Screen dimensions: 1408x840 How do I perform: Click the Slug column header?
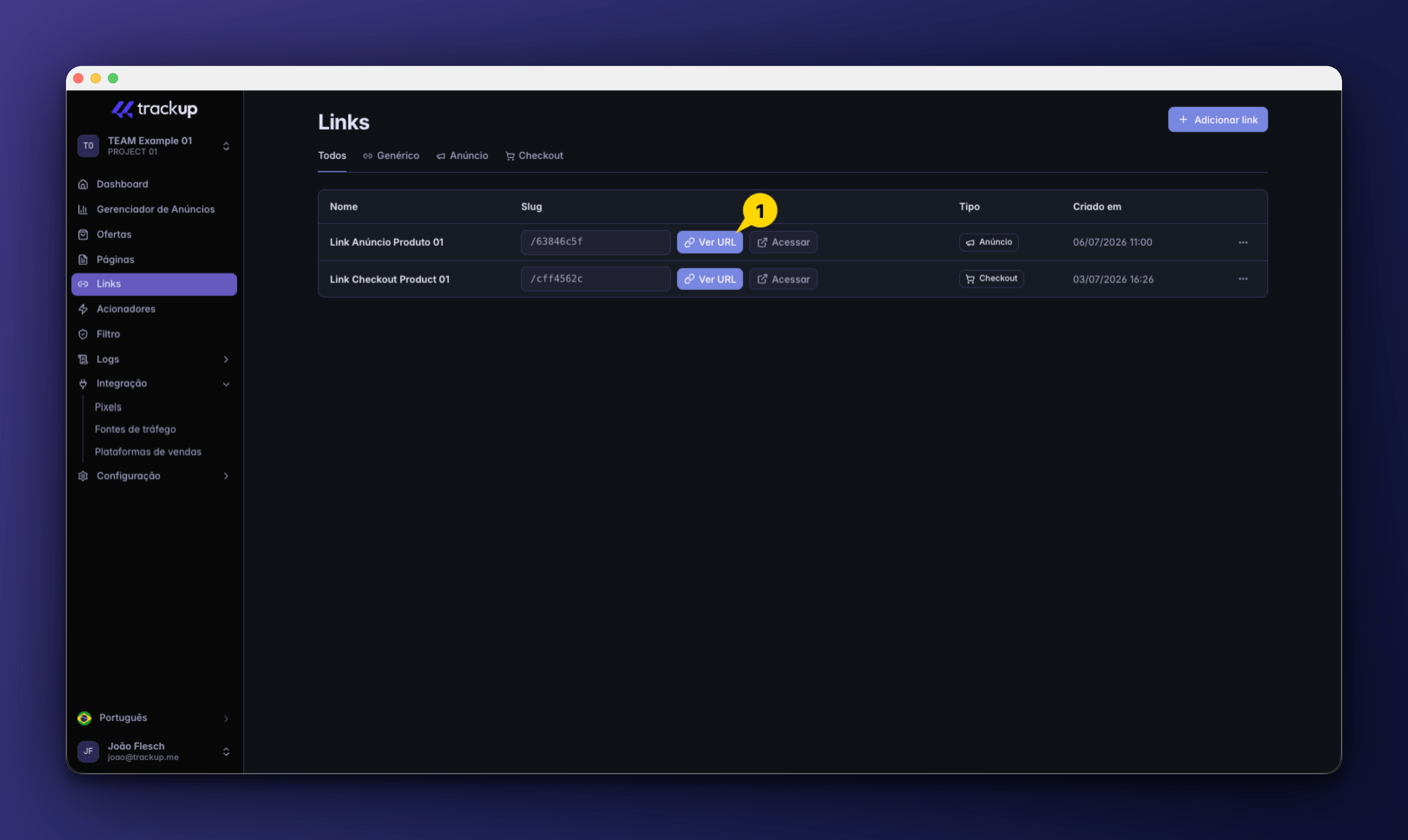(x=531, y=206)
